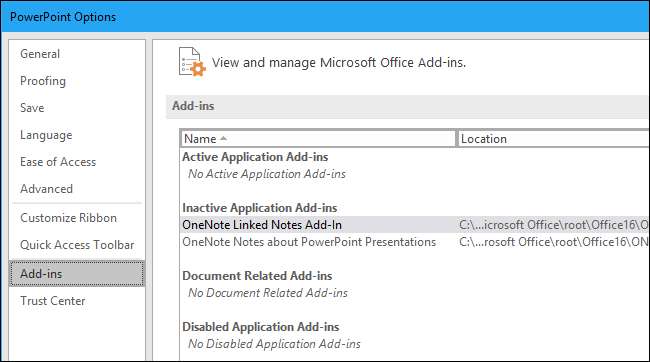650x362 pixels.
Task: Click 'No Active Application Add-ins' text
Action: [267, 174]
